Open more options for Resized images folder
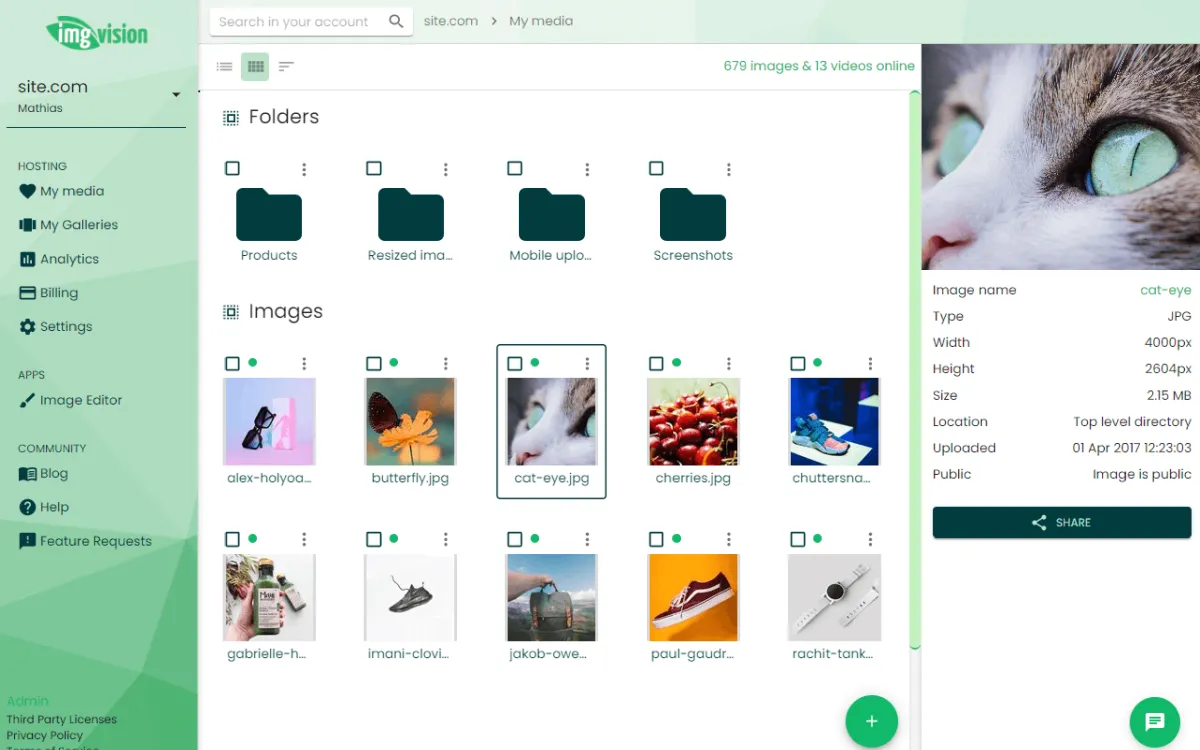This screenshot has width=1200, height=750. (446, 169)
